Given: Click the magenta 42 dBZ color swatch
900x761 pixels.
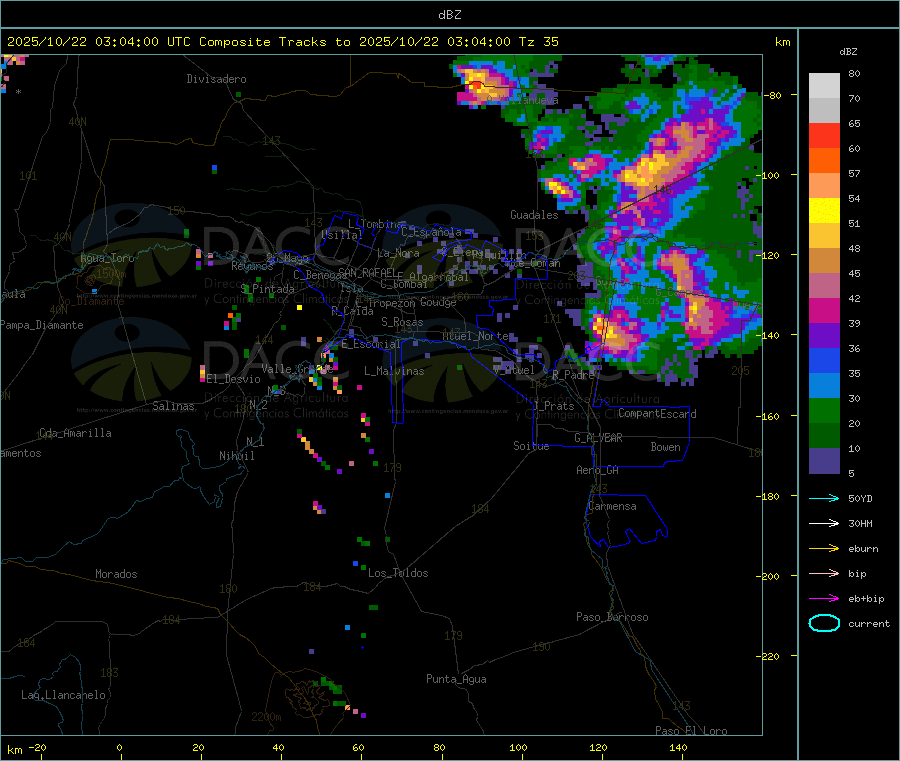Looking at the screenshot, I should 824,310.
